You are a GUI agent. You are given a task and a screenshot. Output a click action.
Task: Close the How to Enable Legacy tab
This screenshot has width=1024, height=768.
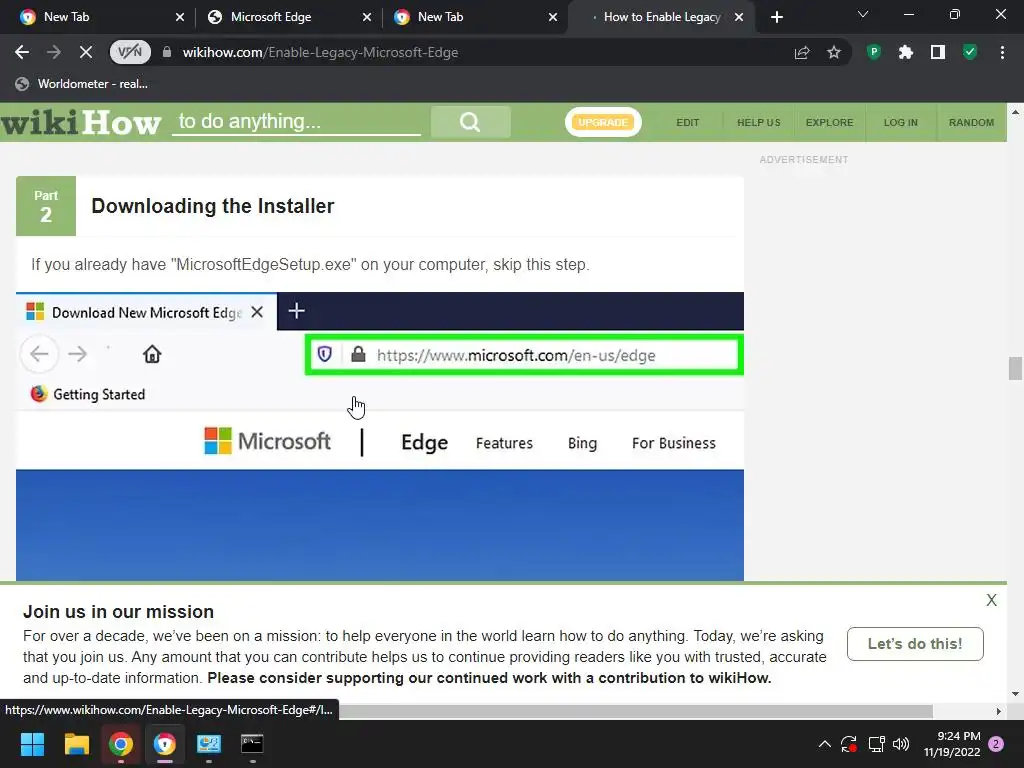[739, 17]
